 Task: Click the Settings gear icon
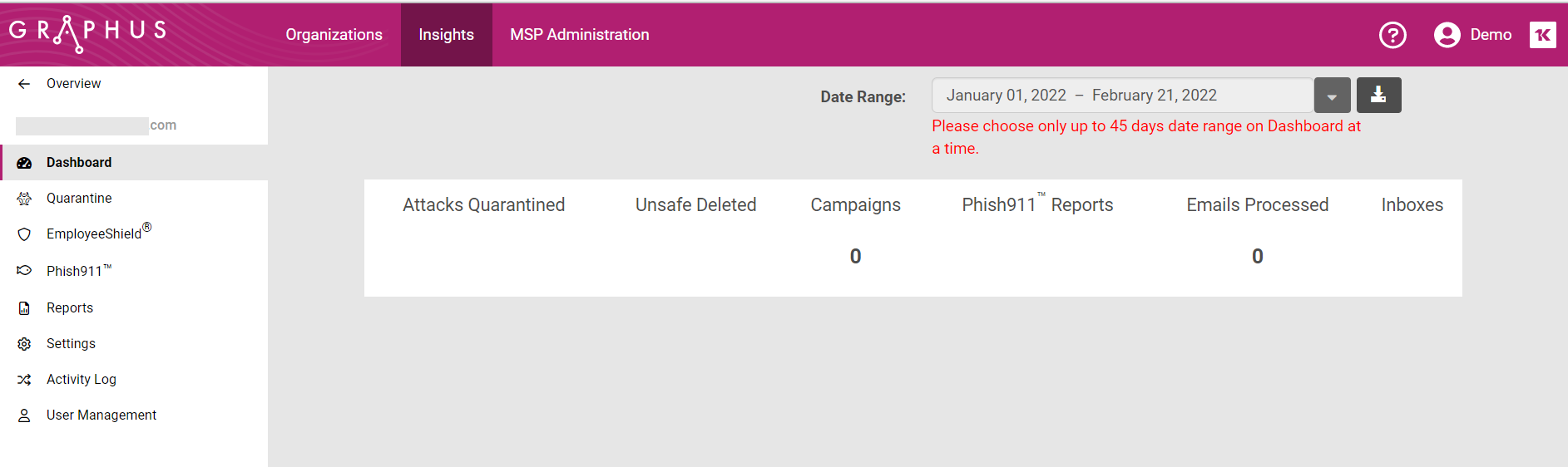[24, 344]
